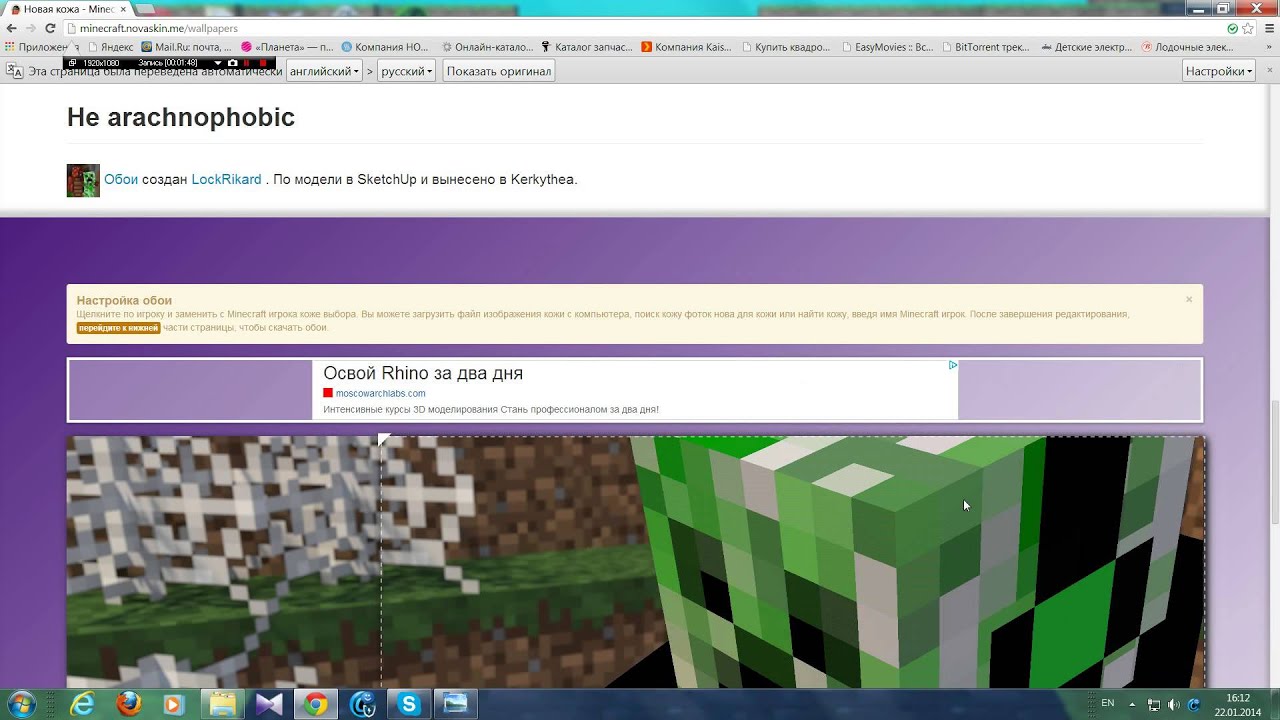Image resolution: width=1280 pixels, height=720 pixels.
Task: Open the Mail.Ru bookmark
Action: click(186, 47)
